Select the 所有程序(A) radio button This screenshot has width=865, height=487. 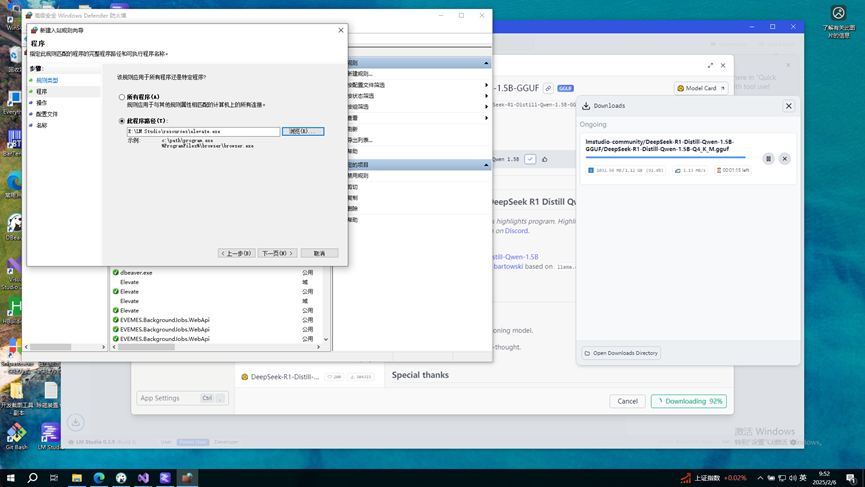(x=122, y=97)
